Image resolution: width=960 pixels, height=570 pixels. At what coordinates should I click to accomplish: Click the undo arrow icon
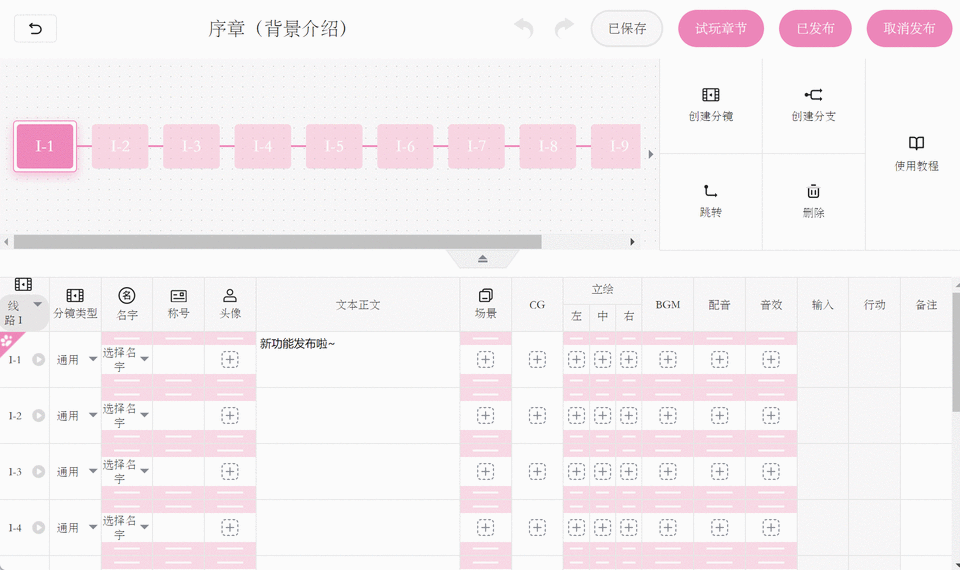(x=523, y=28)
